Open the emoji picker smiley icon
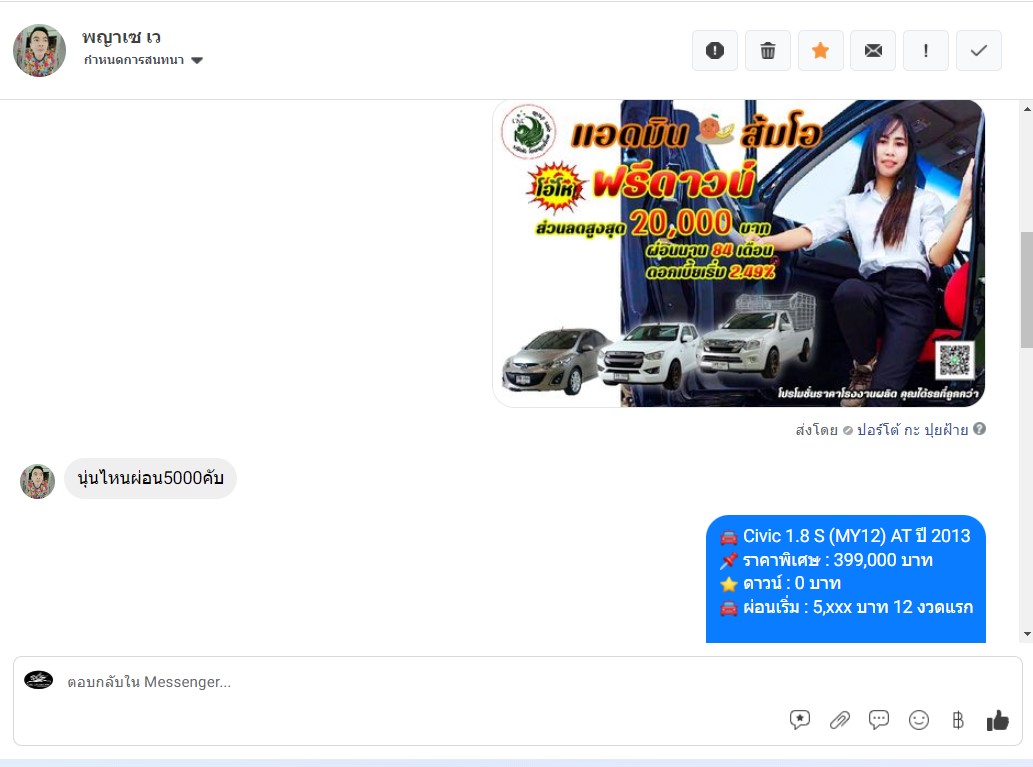1033x767 pixels. [x=918, y=720]
